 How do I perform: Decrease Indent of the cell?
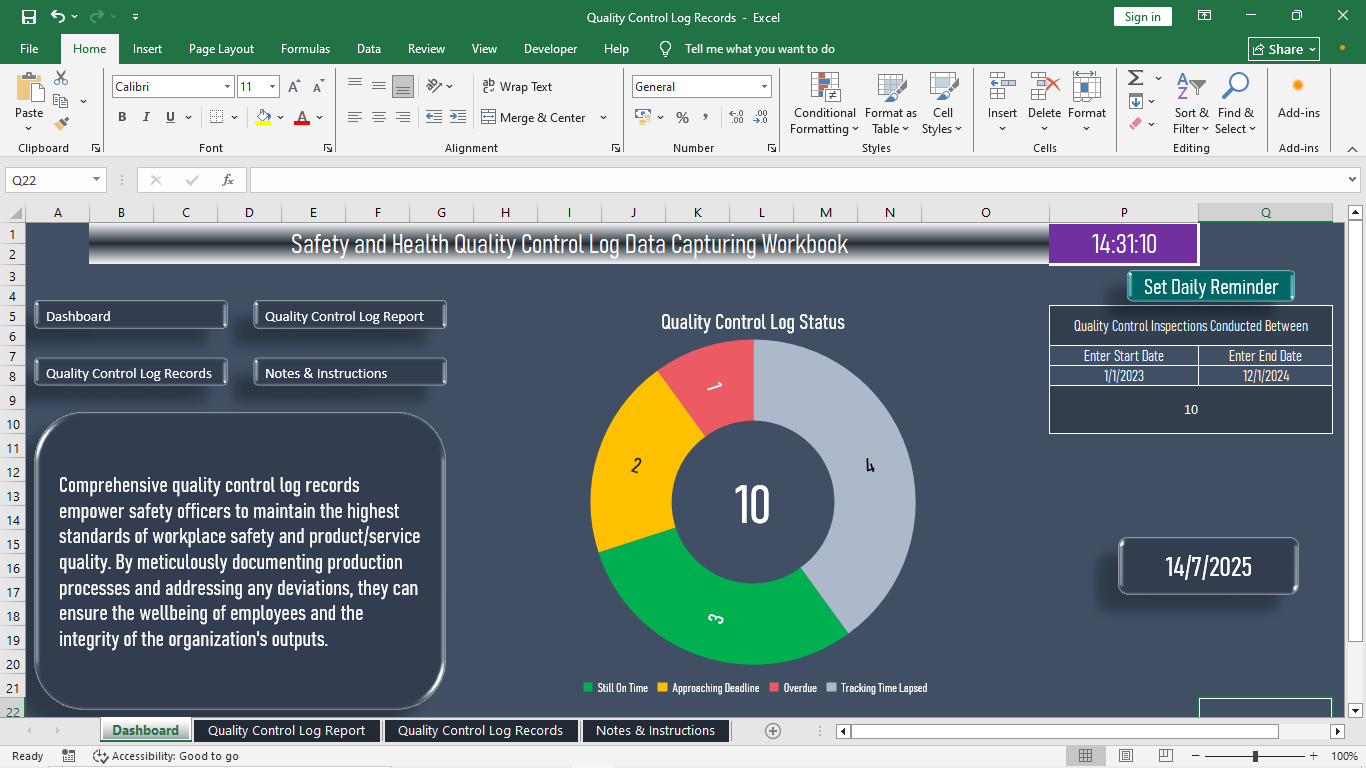(434, 117)
